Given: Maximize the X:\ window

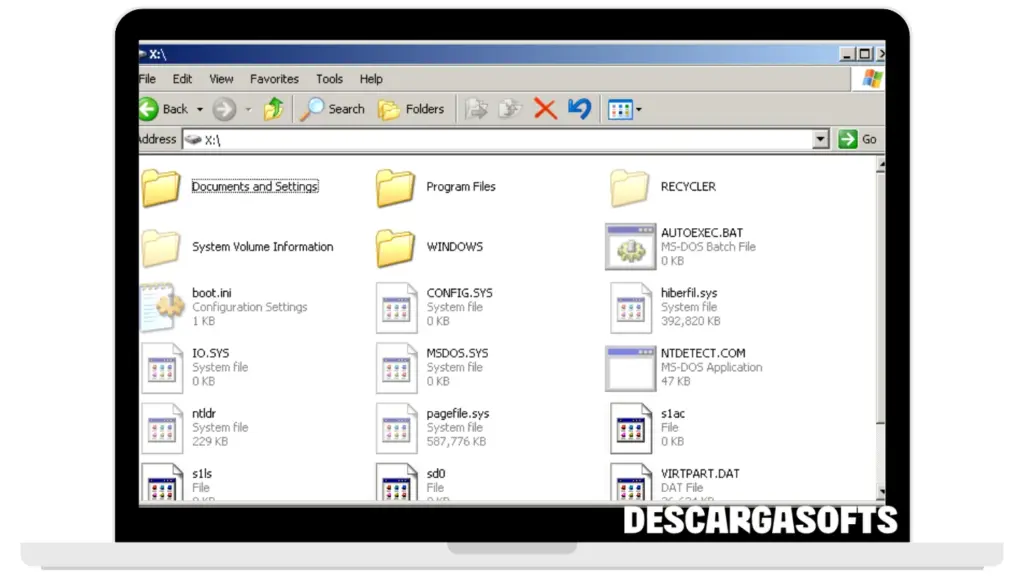Looking at the screenshot, I should pos(865,54).
